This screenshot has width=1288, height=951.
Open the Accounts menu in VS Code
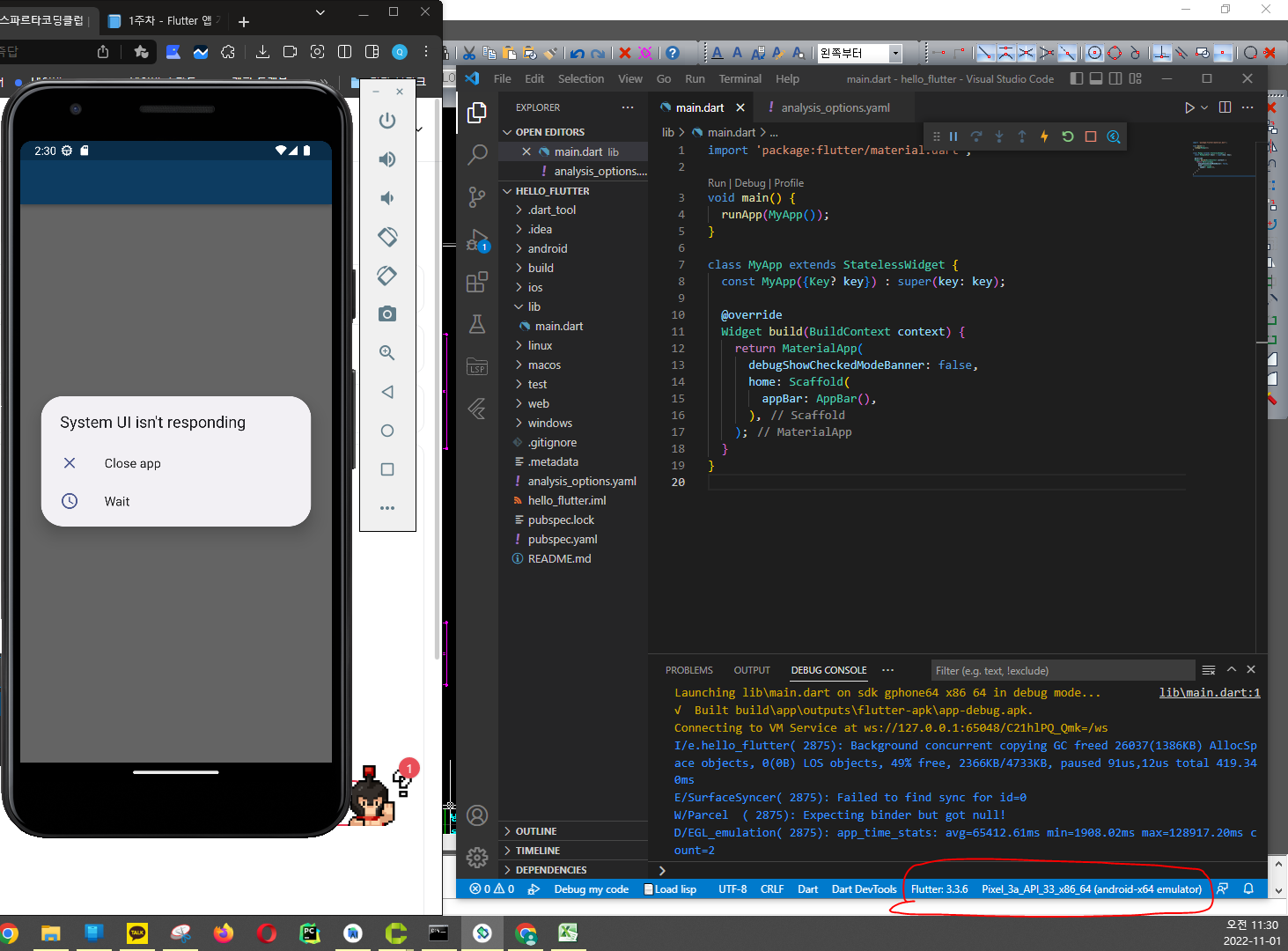point(477,816)
